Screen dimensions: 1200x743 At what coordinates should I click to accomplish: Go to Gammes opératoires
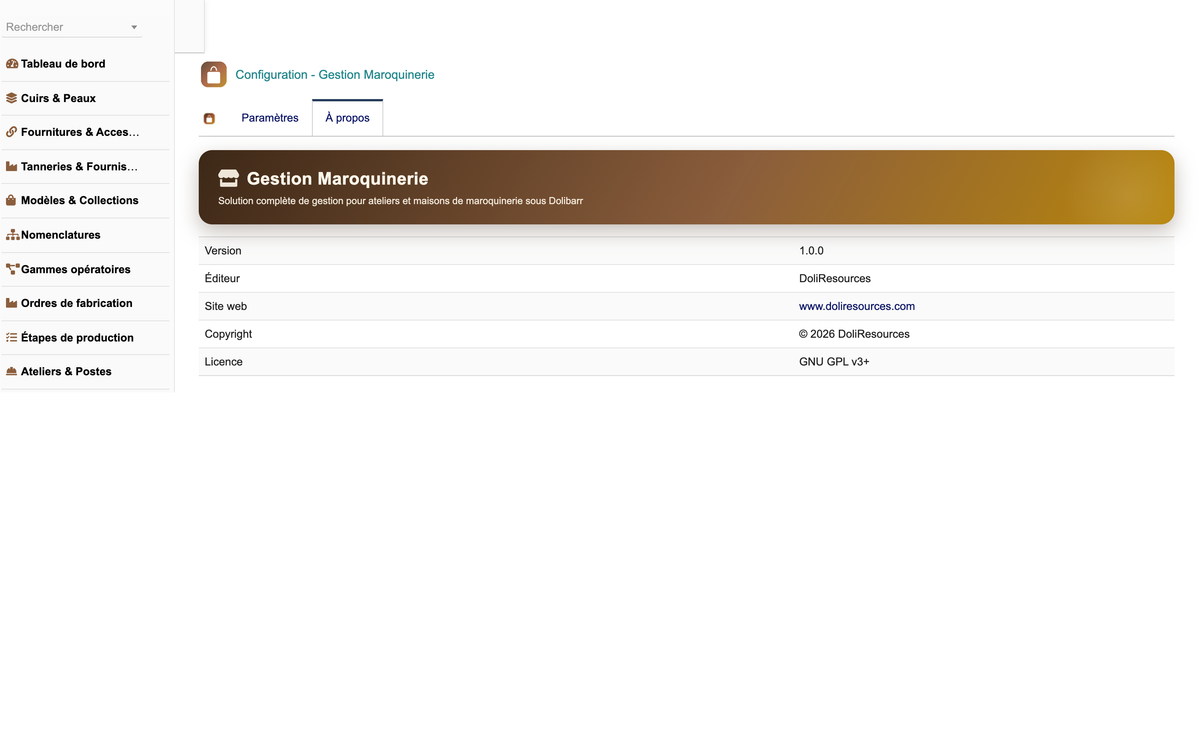click(76, 269)
